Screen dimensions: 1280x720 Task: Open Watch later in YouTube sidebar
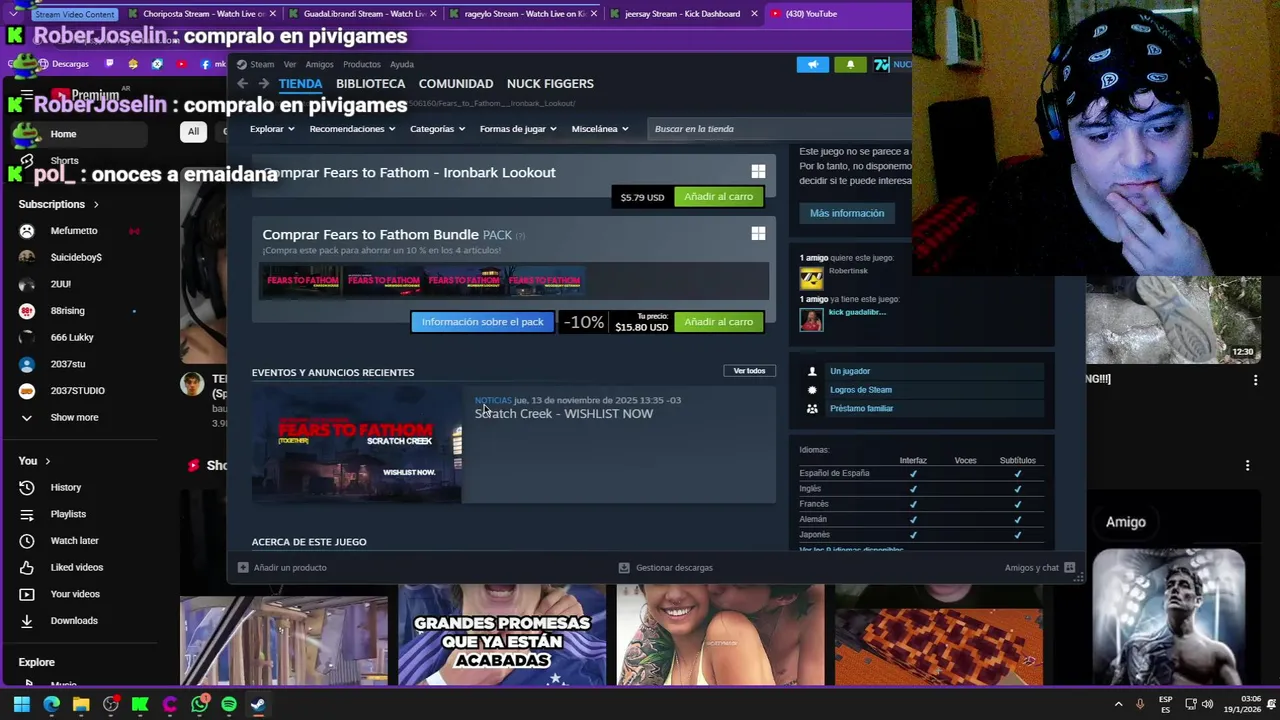[75, 541]
